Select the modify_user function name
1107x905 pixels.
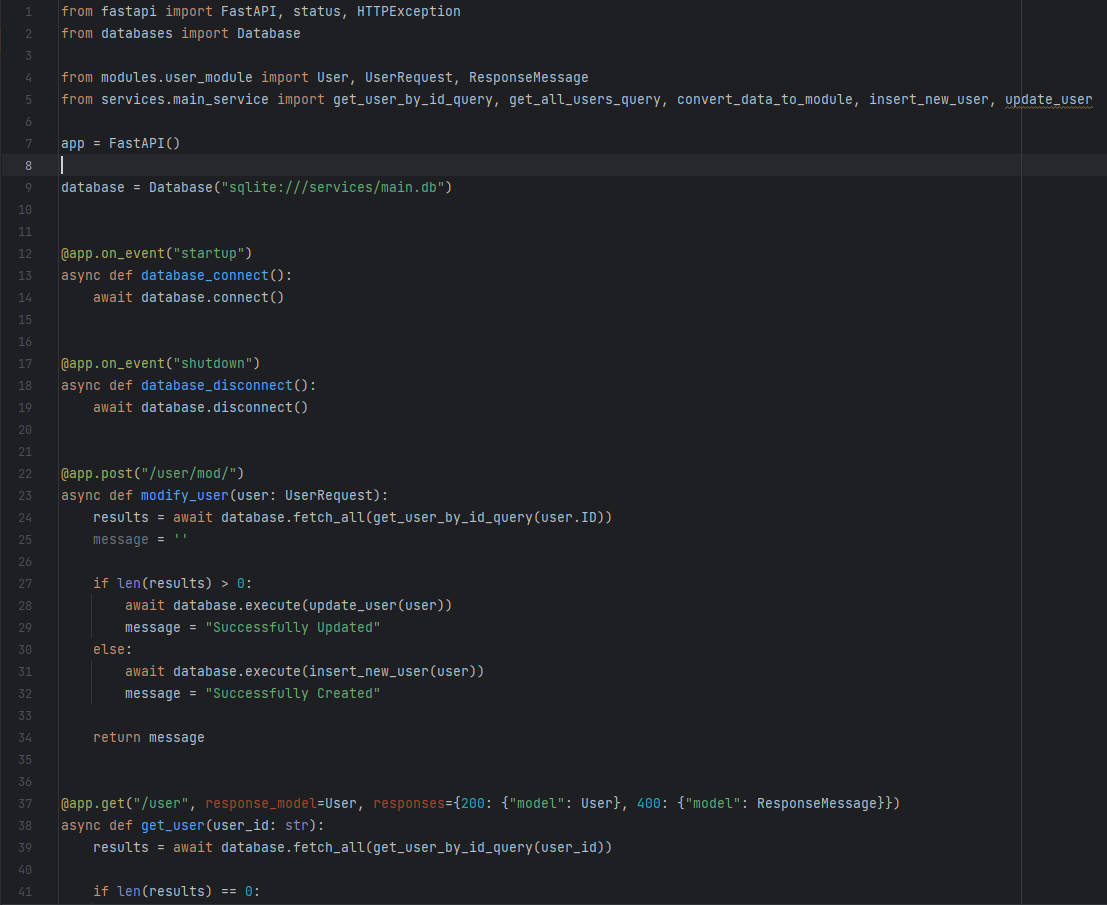pos(184,495)
